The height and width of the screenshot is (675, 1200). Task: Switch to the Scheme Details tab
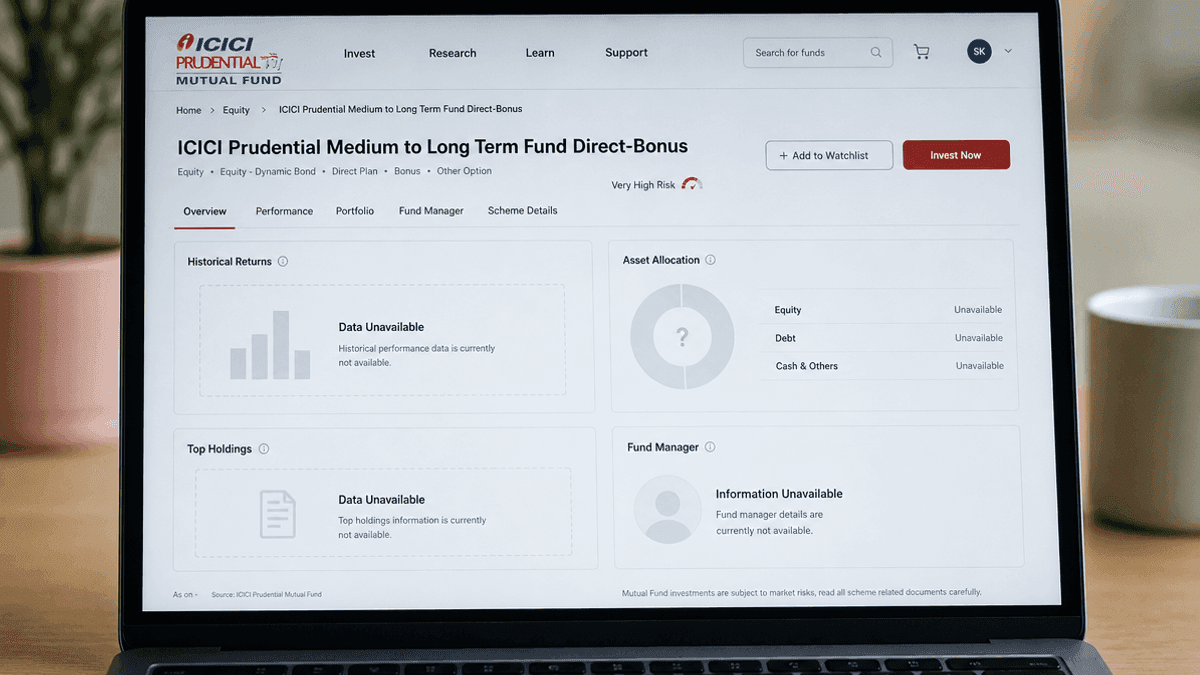522,211
